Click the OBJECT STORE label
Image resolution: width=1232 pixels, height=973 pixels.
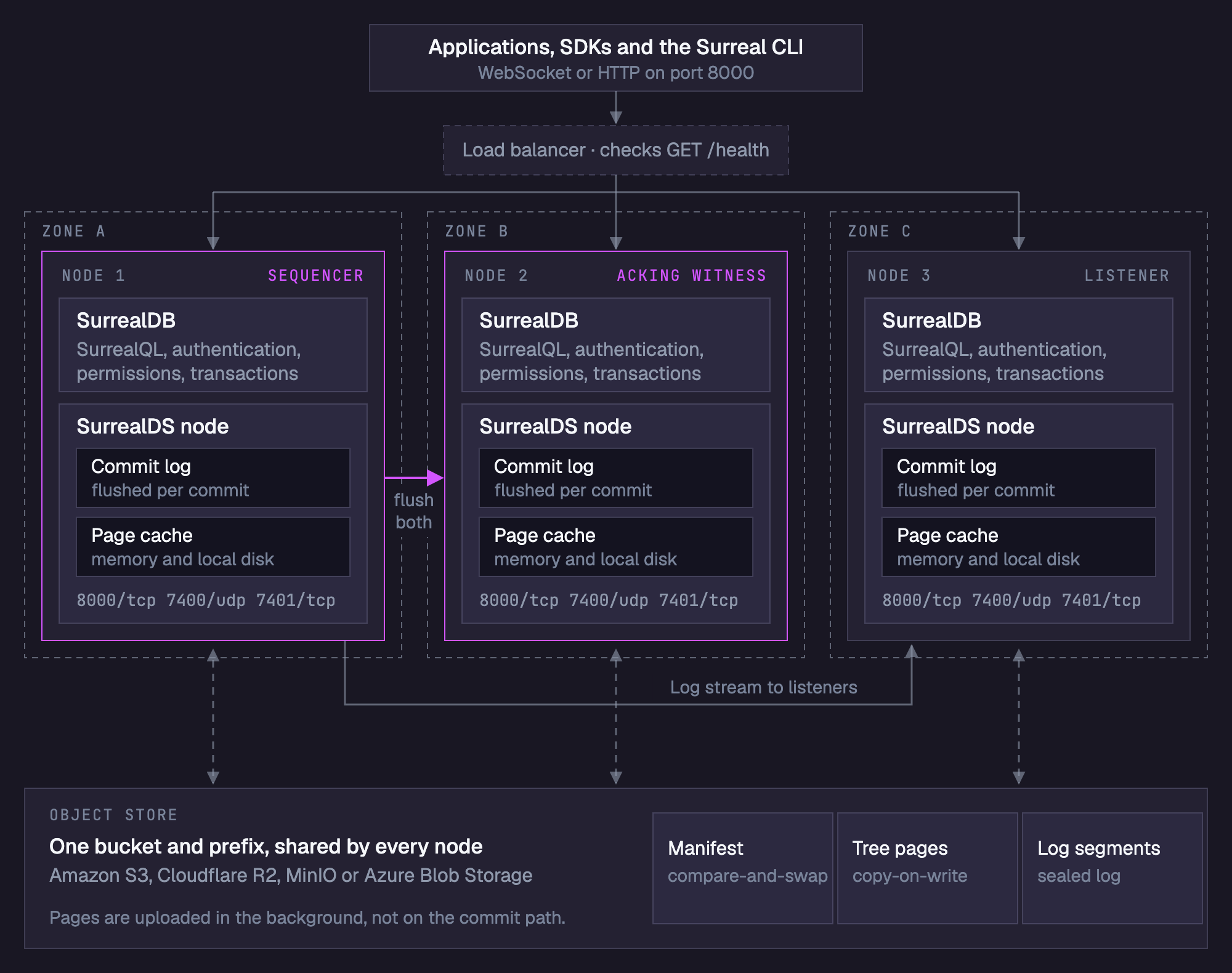pos(113,815)
